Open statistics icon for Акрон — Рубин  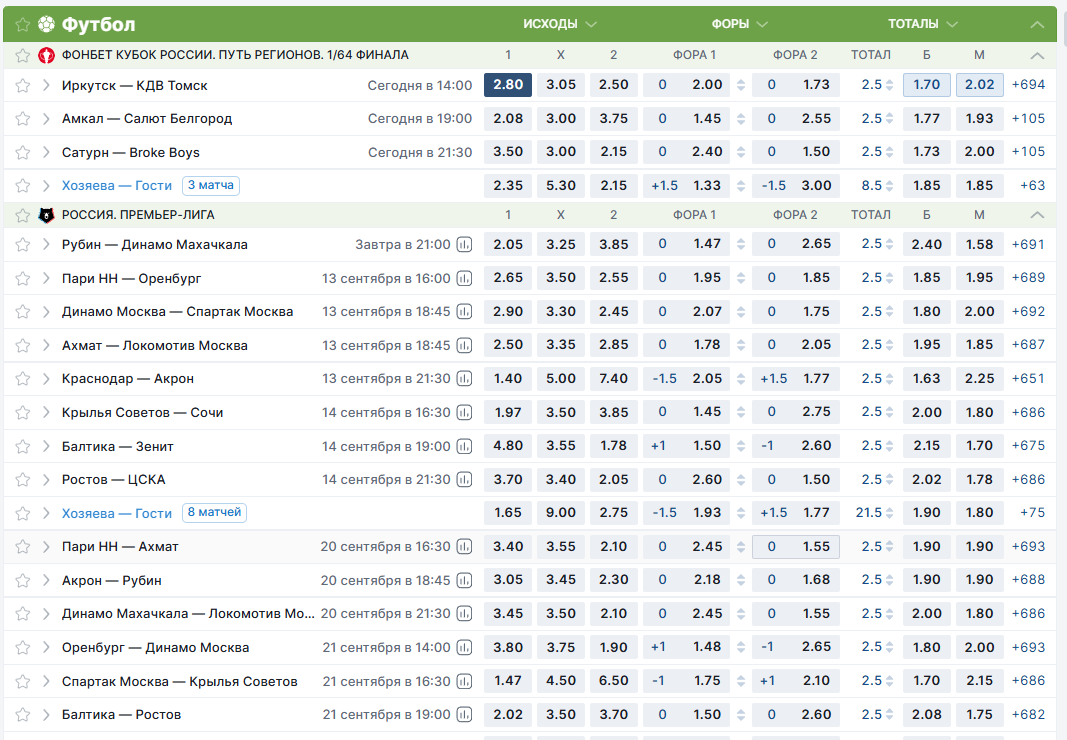[x=464, y=580]
